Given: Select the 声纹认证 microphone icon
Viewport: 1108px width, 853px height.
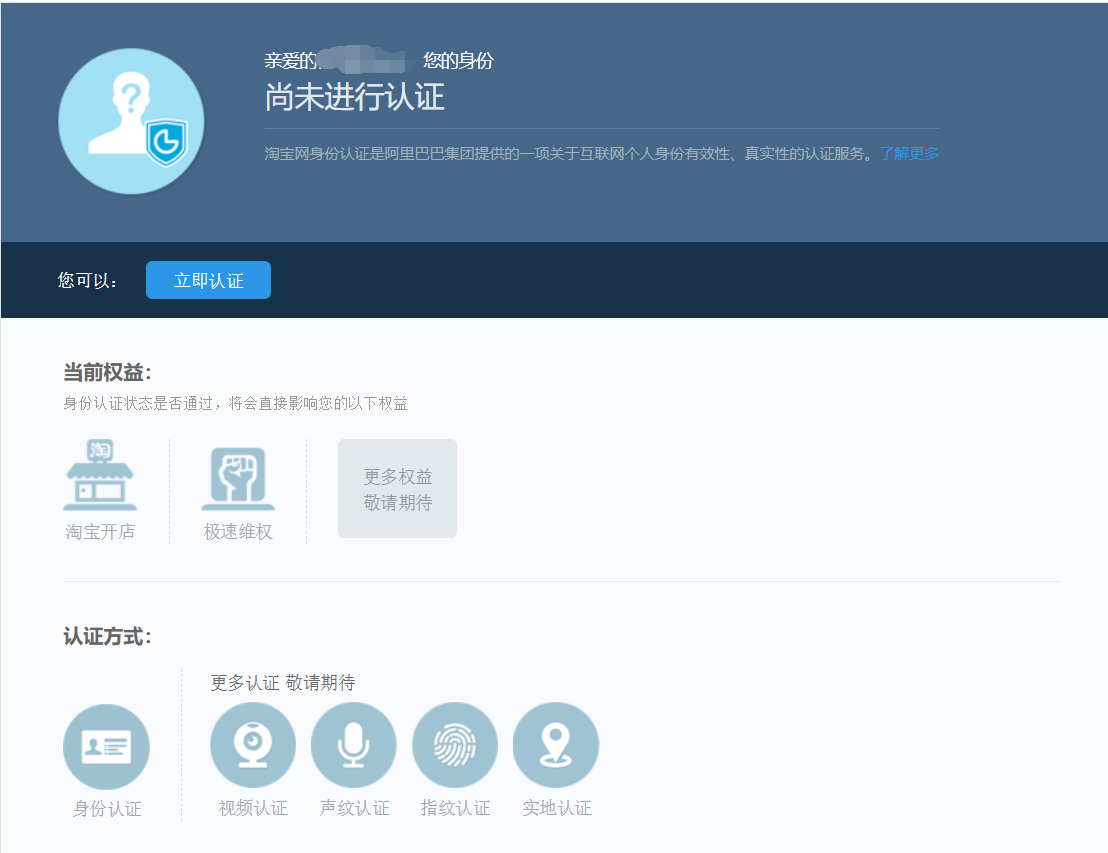Looking at the screenshot, I should pyautogui.click(x=354, y=744).
